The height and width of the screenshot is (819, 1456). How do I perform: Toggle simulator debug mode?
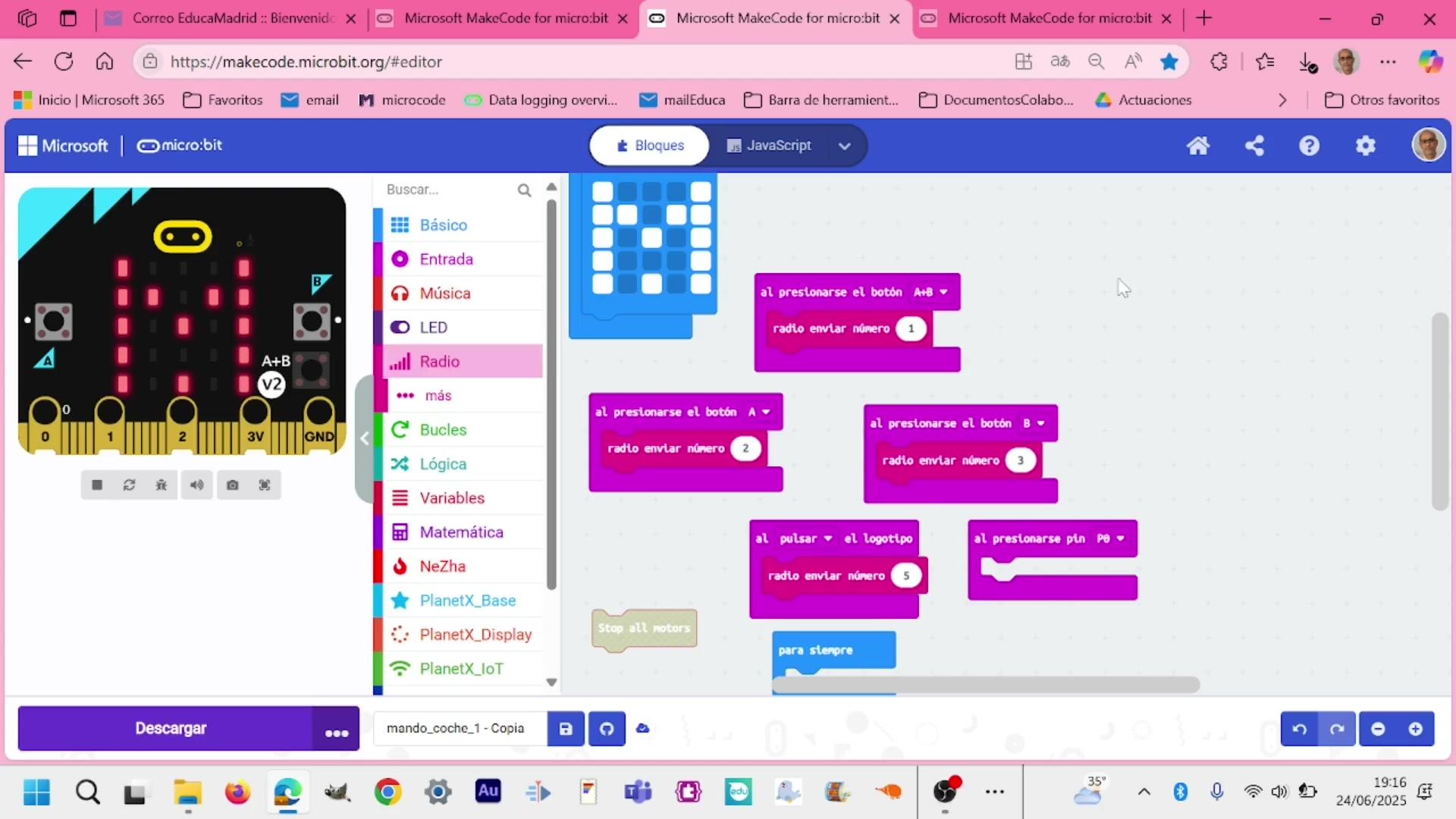(x=162, y=485)
